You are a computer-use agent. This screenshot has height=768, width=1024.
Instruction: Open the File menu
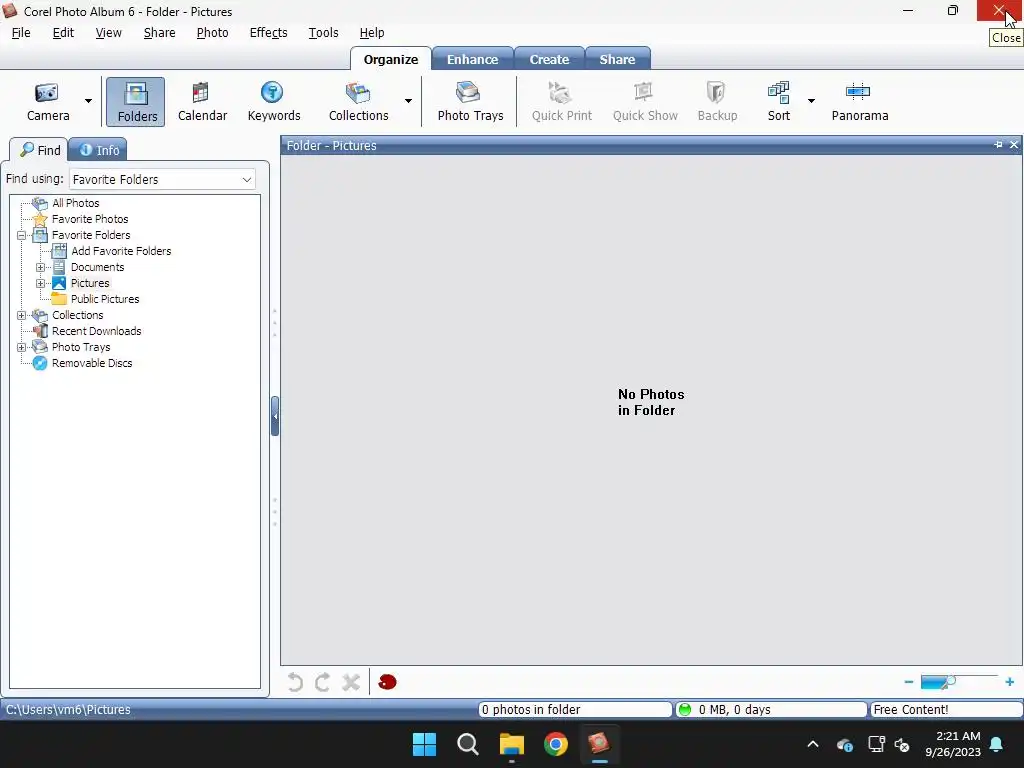tap(21, 33)
